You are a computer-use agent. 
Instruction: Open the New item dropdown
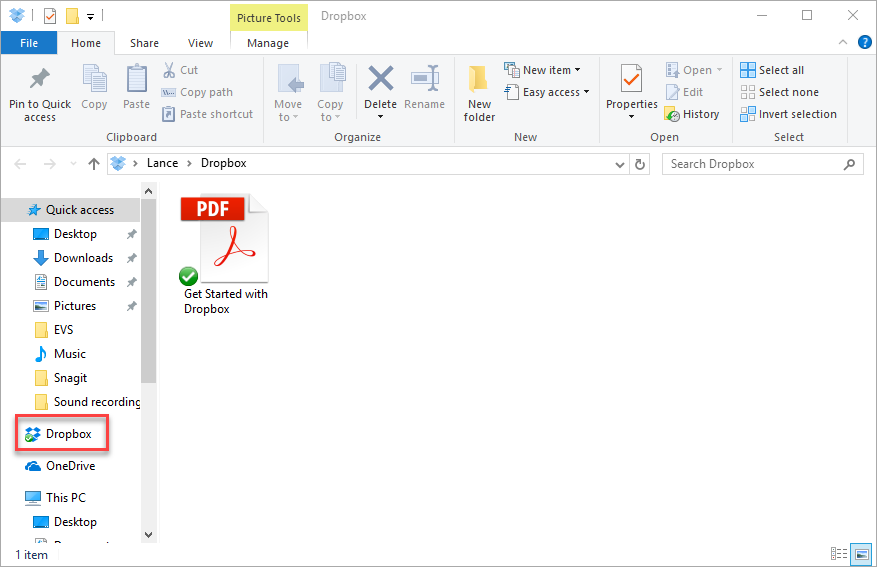[543, 70]
